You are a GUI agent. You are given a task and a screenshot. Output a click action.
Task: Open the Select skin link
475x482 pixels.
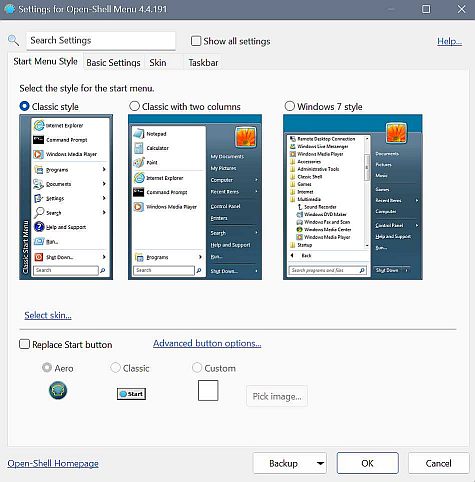coord(48,315)
